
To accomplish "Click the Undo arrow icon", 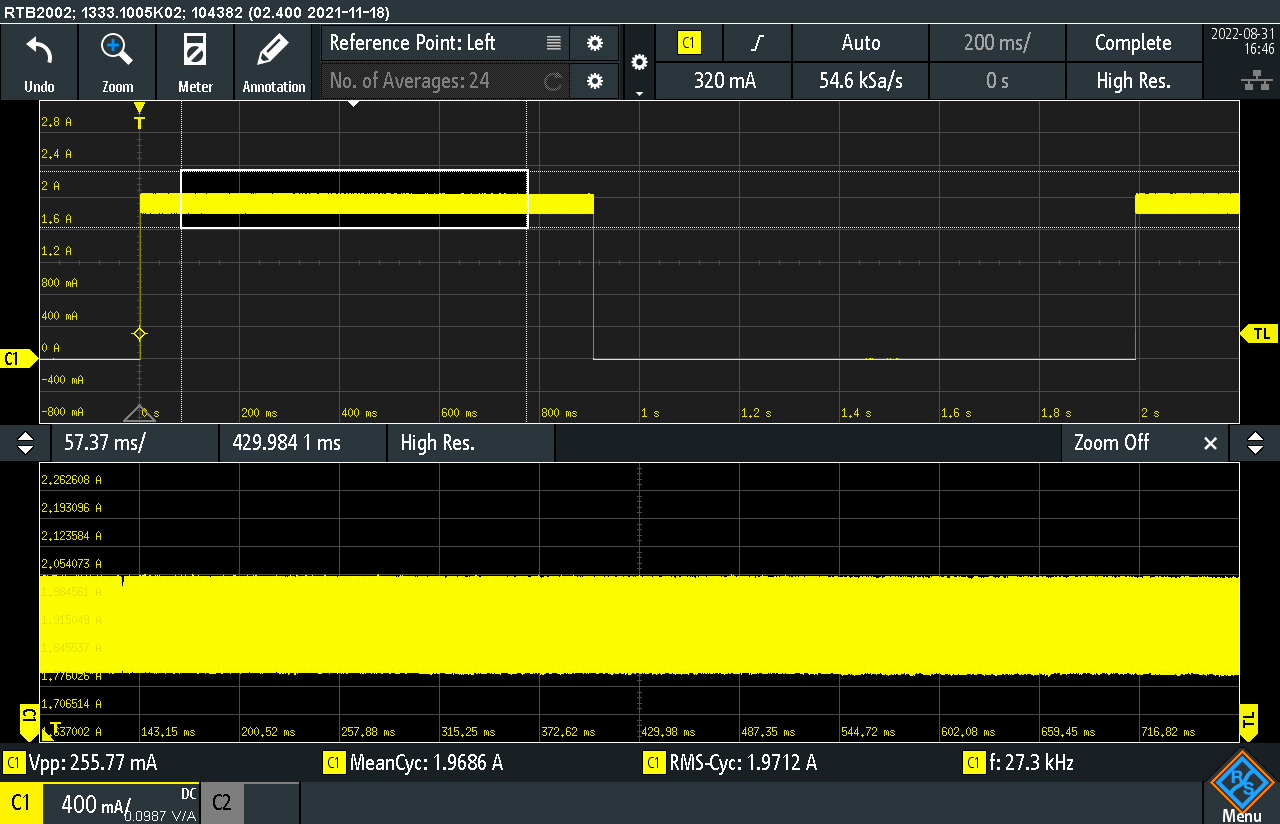I will (x=39, y=50).
